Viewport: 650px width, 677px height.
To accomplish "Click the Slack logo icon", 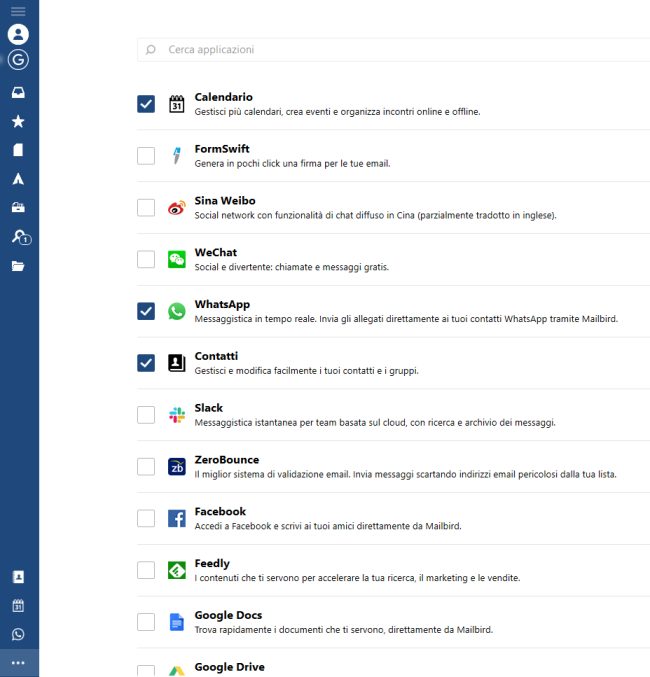I will pos(177,415).
